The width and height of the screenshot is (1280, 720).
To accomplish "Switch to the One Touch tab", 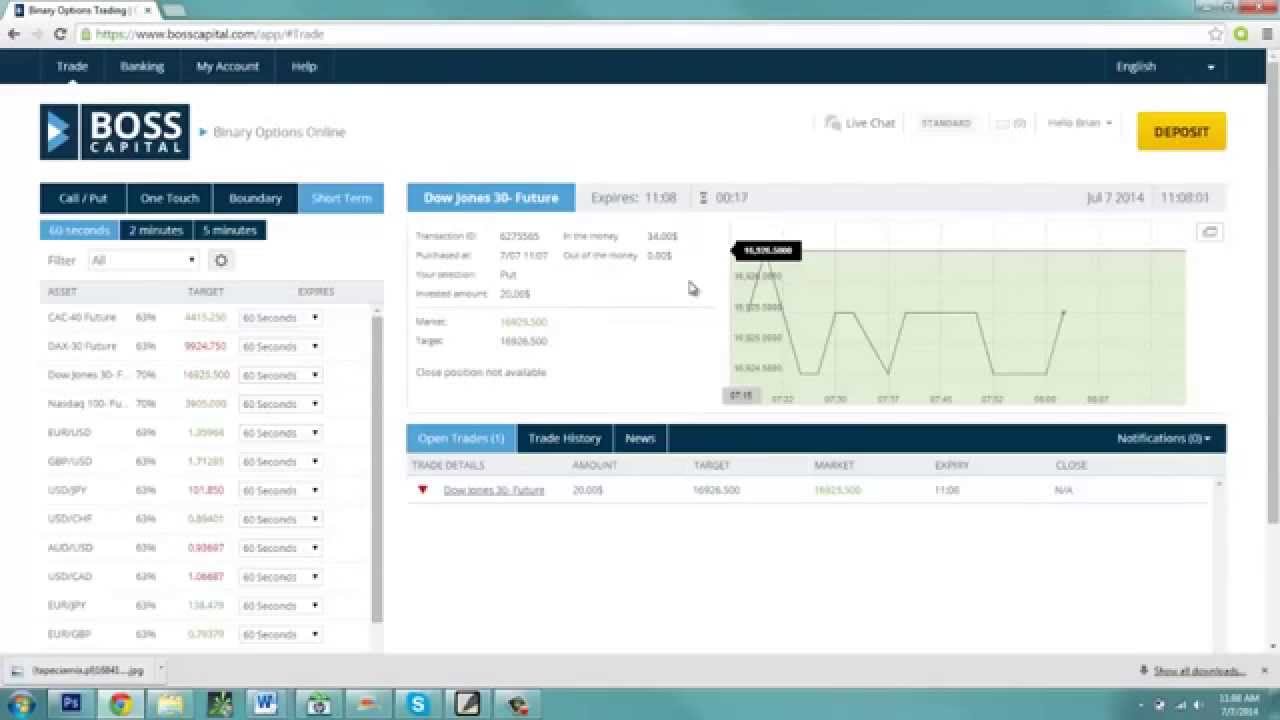I will [169, 198].
